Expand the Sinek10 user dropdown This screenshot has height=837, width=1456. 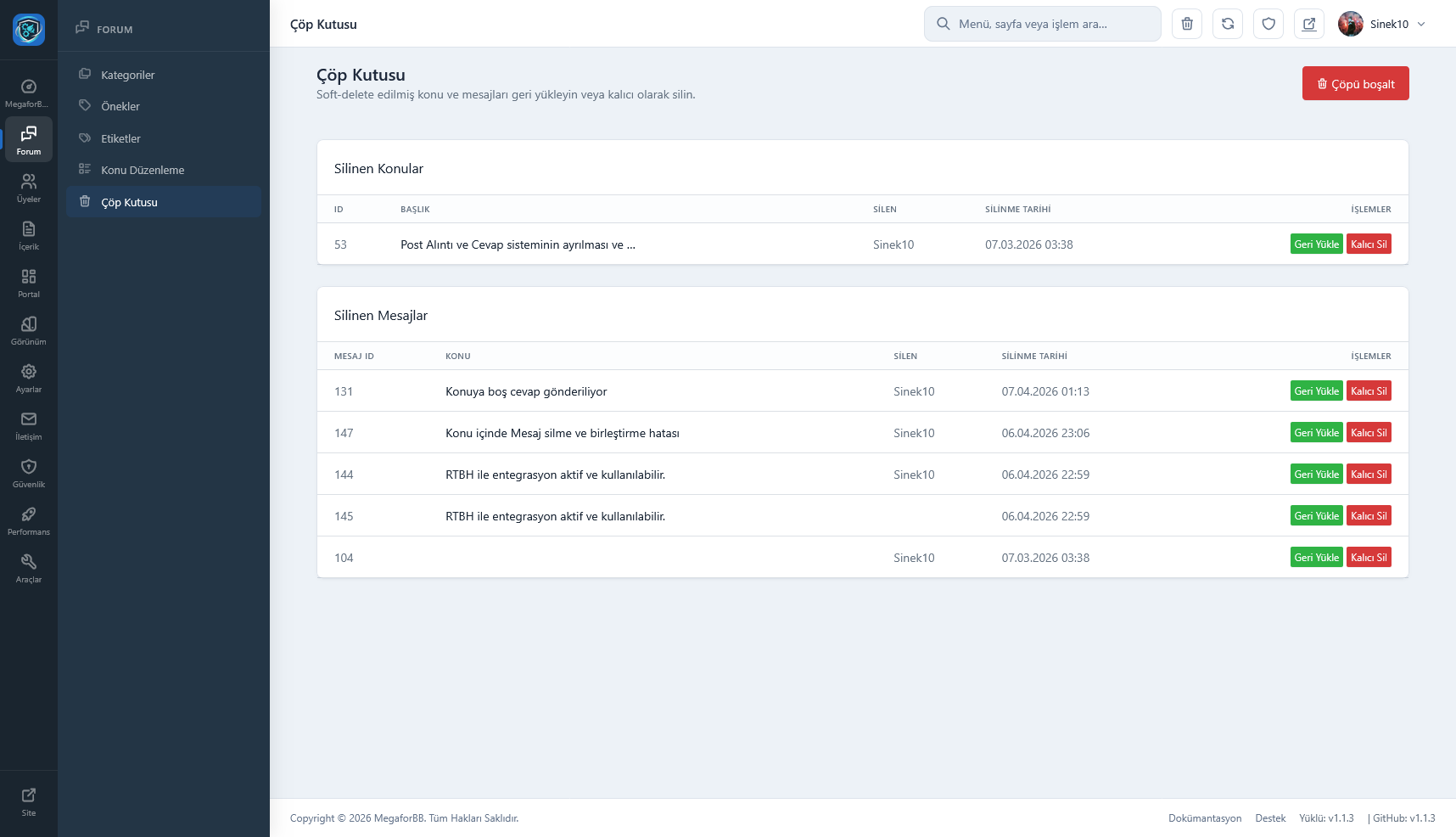1384,24
